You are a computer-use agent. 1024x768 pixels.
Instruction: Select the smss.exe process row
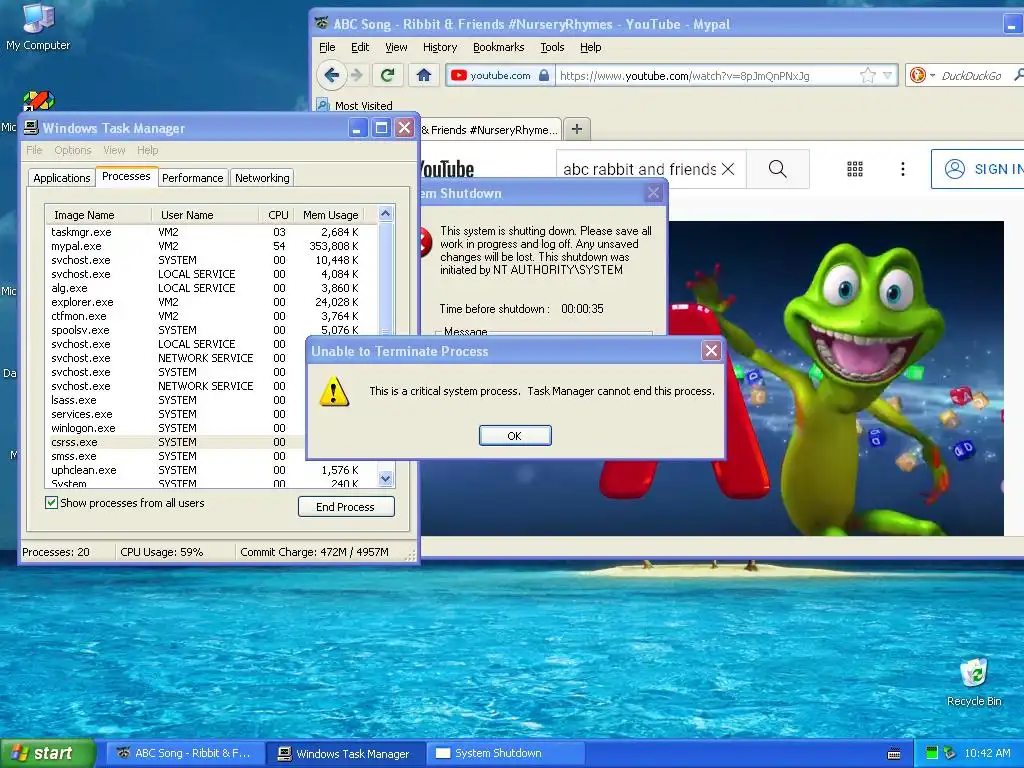coord(175,456)
